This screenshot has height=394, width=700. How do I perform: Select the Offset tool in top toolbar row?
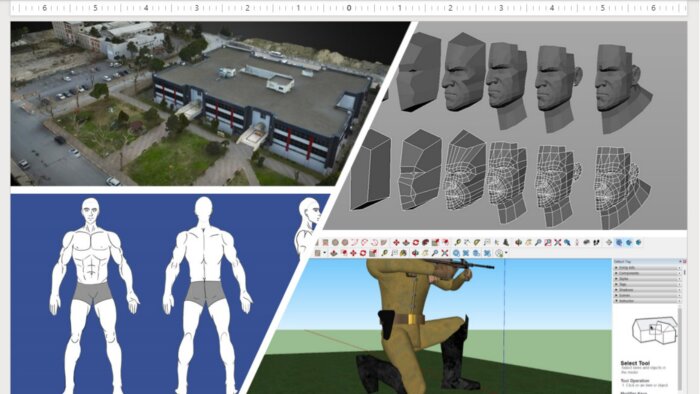click(x=445, y=242)
